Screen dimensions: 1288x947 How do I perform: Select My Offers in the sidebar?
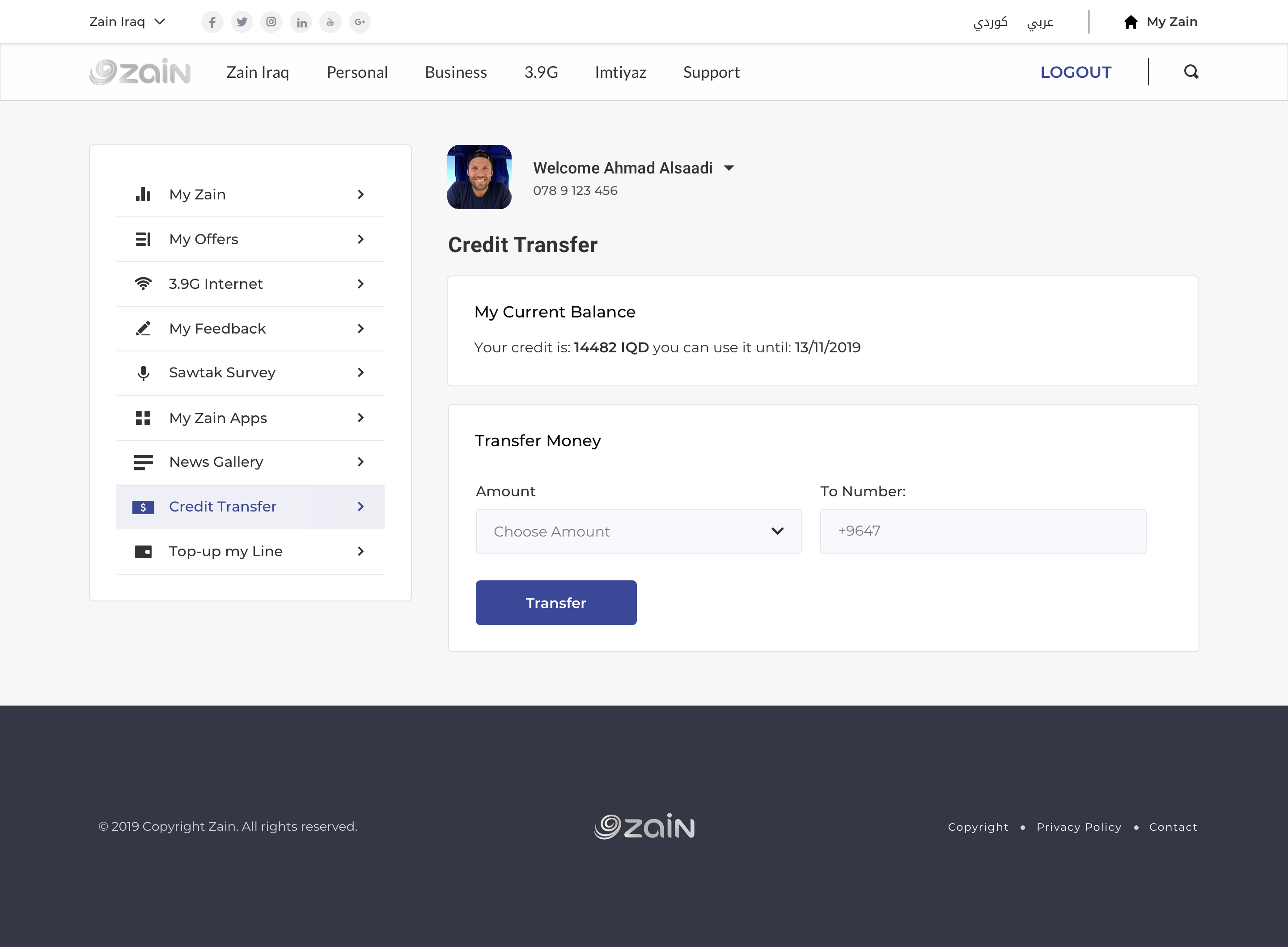click(x=250, y=239)
